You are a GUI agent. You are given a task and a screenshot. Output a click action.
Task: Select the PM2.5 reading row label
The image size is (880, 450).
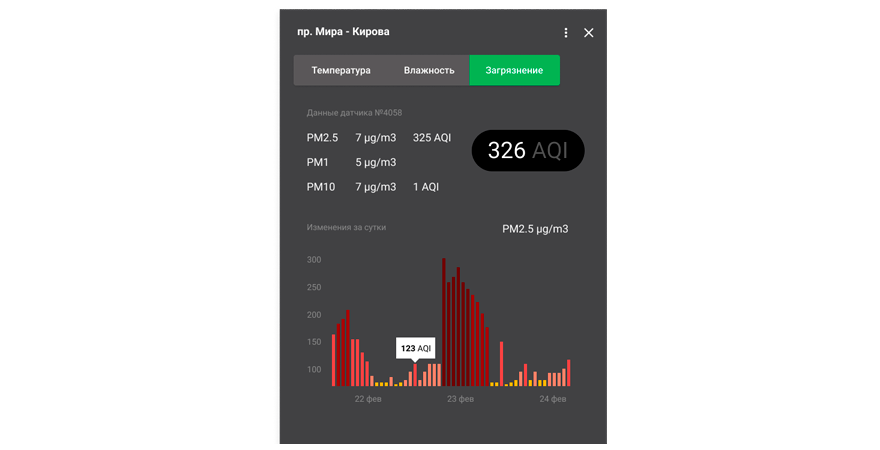click(323, 137)
